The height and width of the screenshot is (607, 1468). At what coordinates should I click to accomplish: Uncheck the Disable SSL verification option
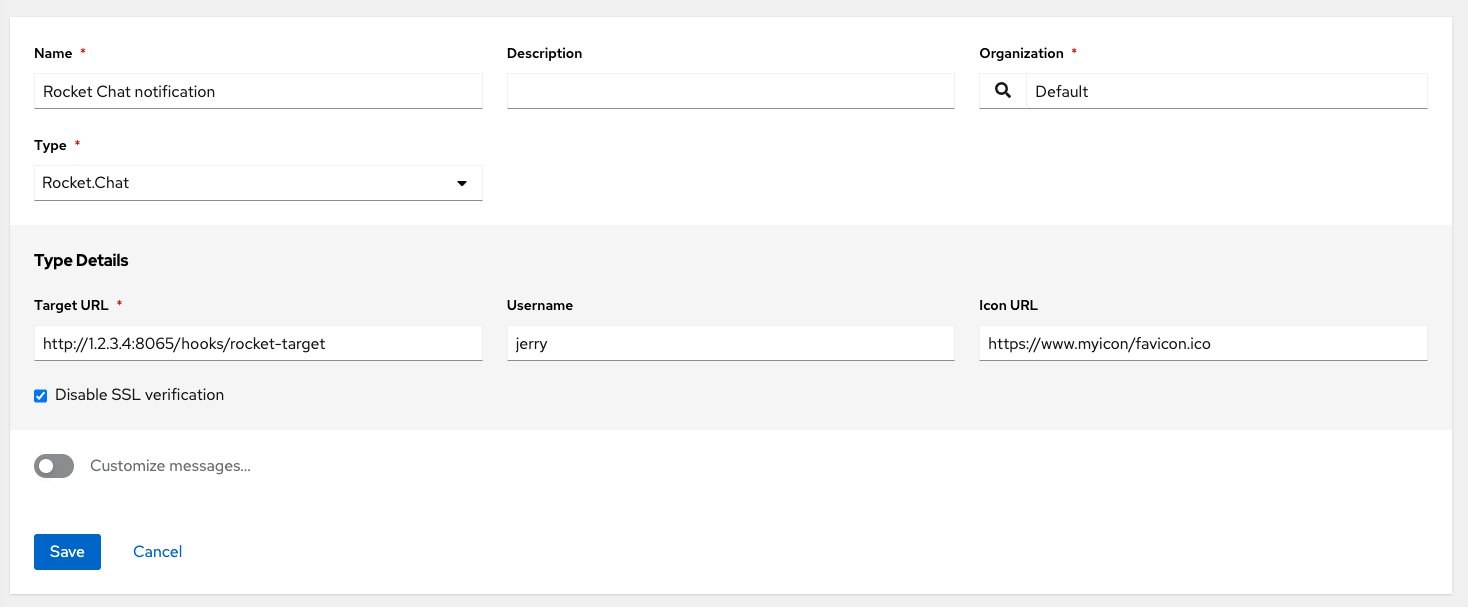(40, 395)
